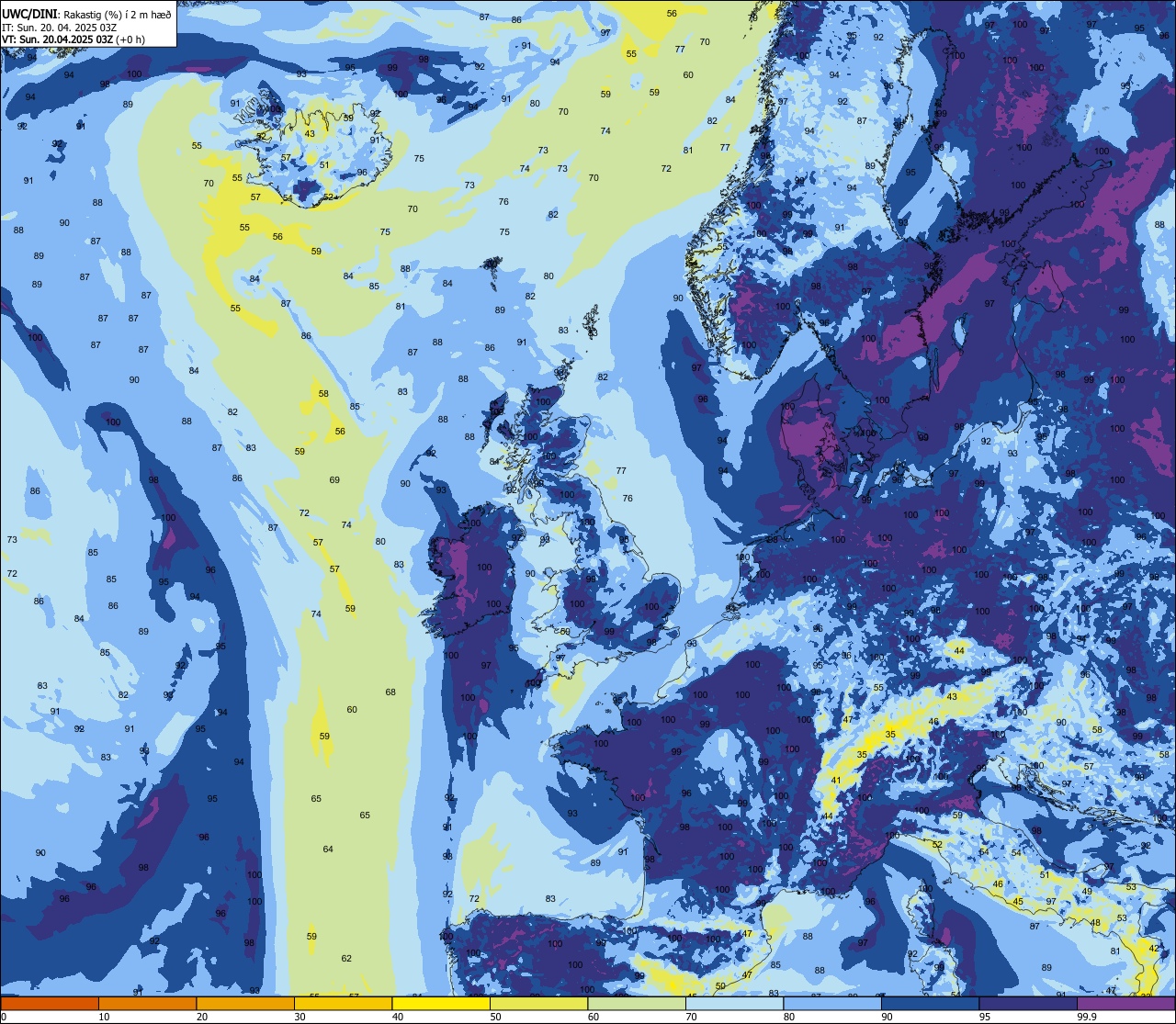The image size is (1176, 1024).
Task: Click the 20–30% legend color segment
Action: tap(245, 1004)
